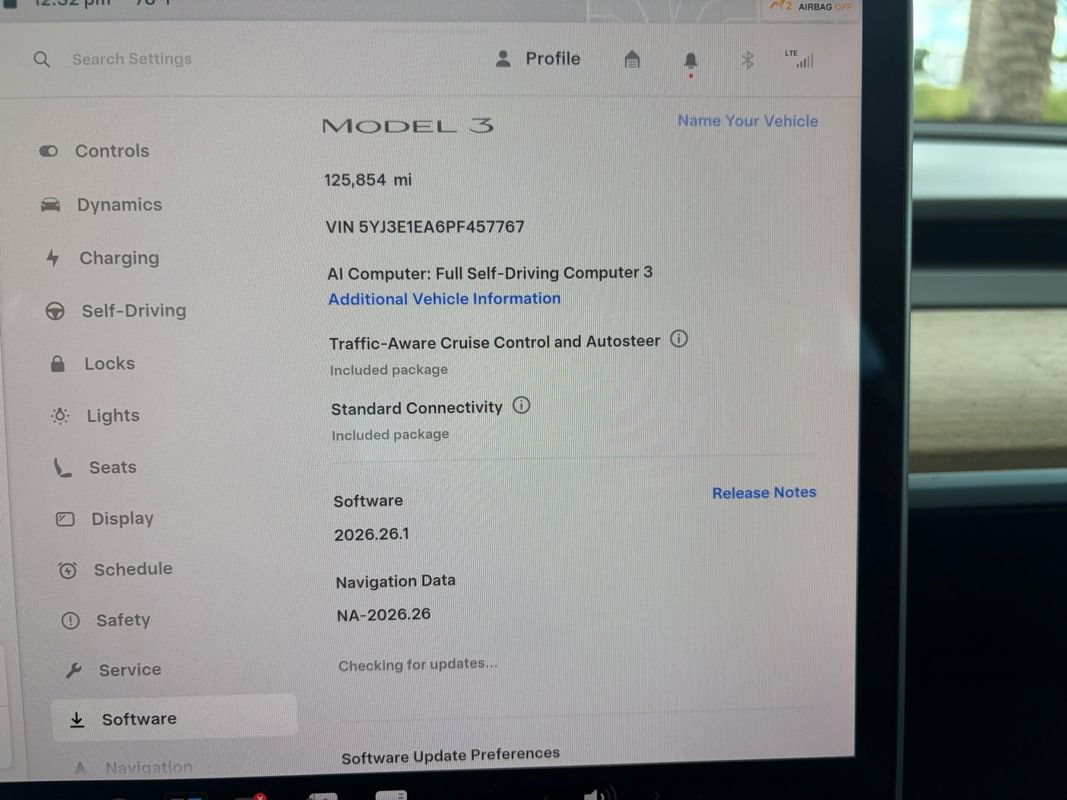Click the LTE signal strength icon
1067x800 pixels.
800,59
